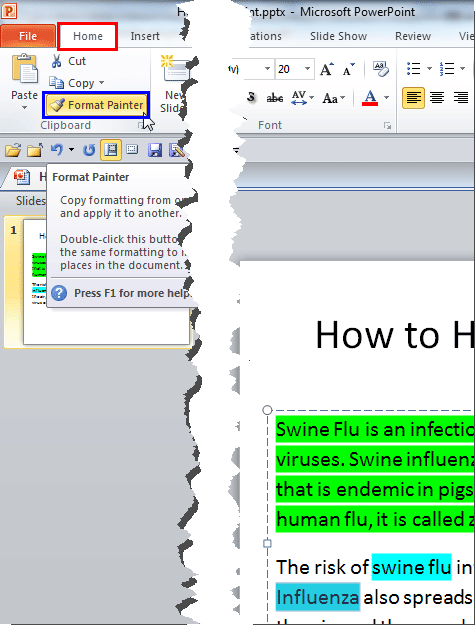
Task: Expand Character Spacing dropdown arrow
Action: click(x=312, y=97)
